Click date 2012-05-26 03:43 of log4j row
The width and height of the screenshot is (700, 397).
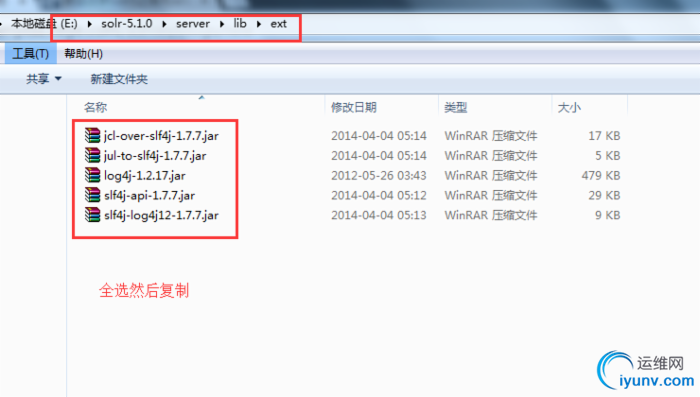pyautogui.click(x=379, y=176)
